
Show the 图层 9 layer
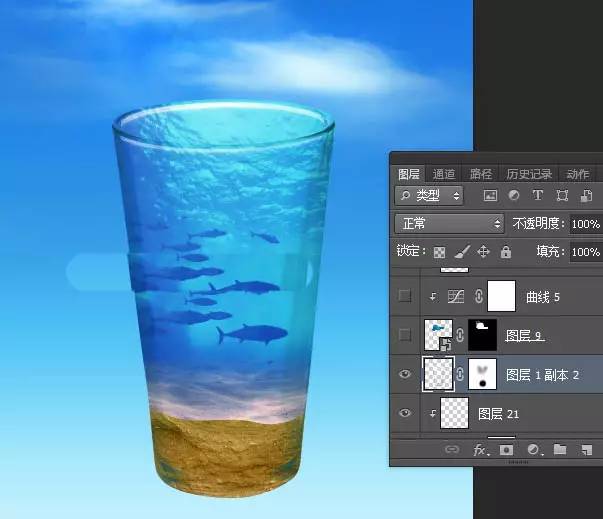(404, 335)
